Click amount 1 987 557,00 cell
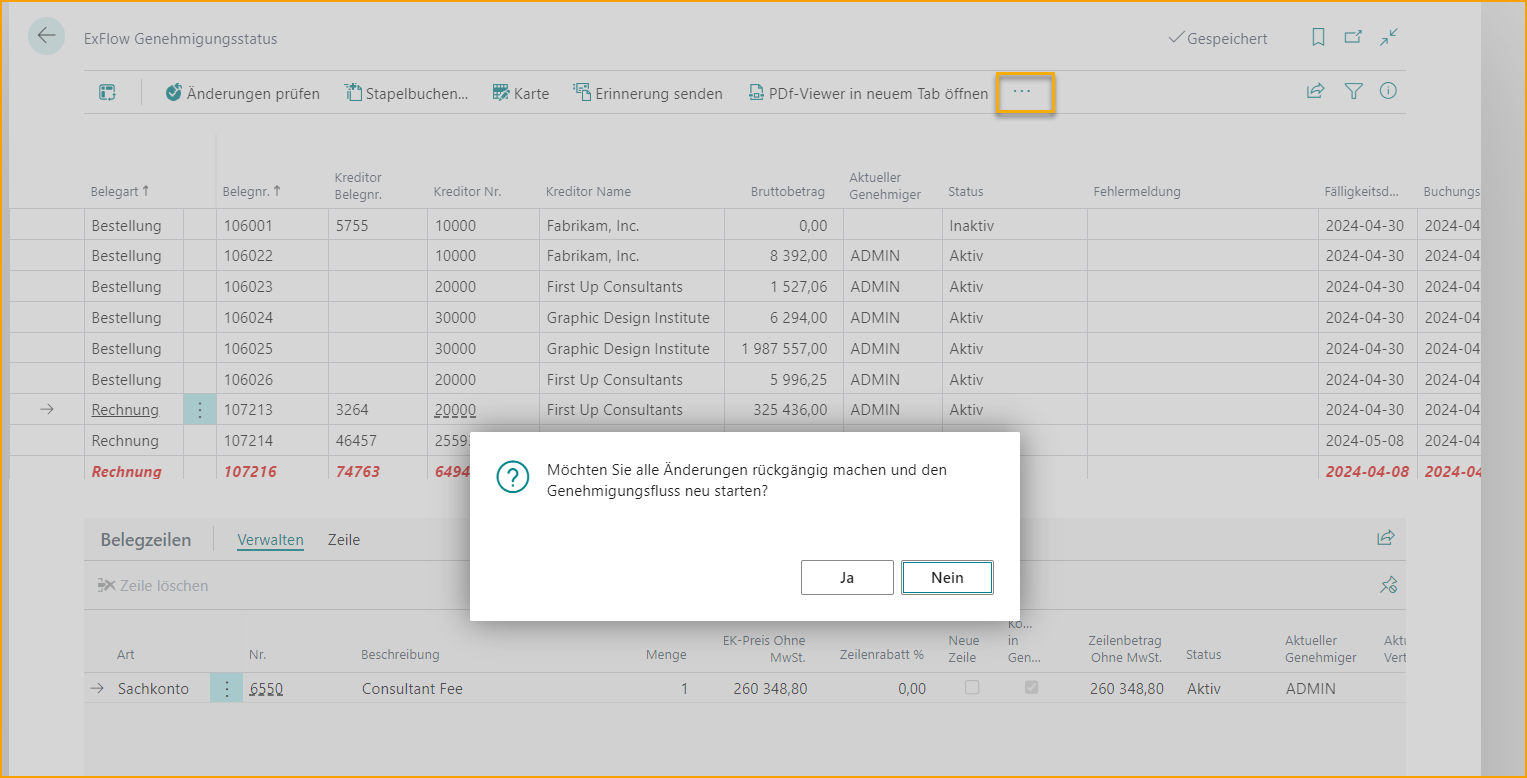 784,349
